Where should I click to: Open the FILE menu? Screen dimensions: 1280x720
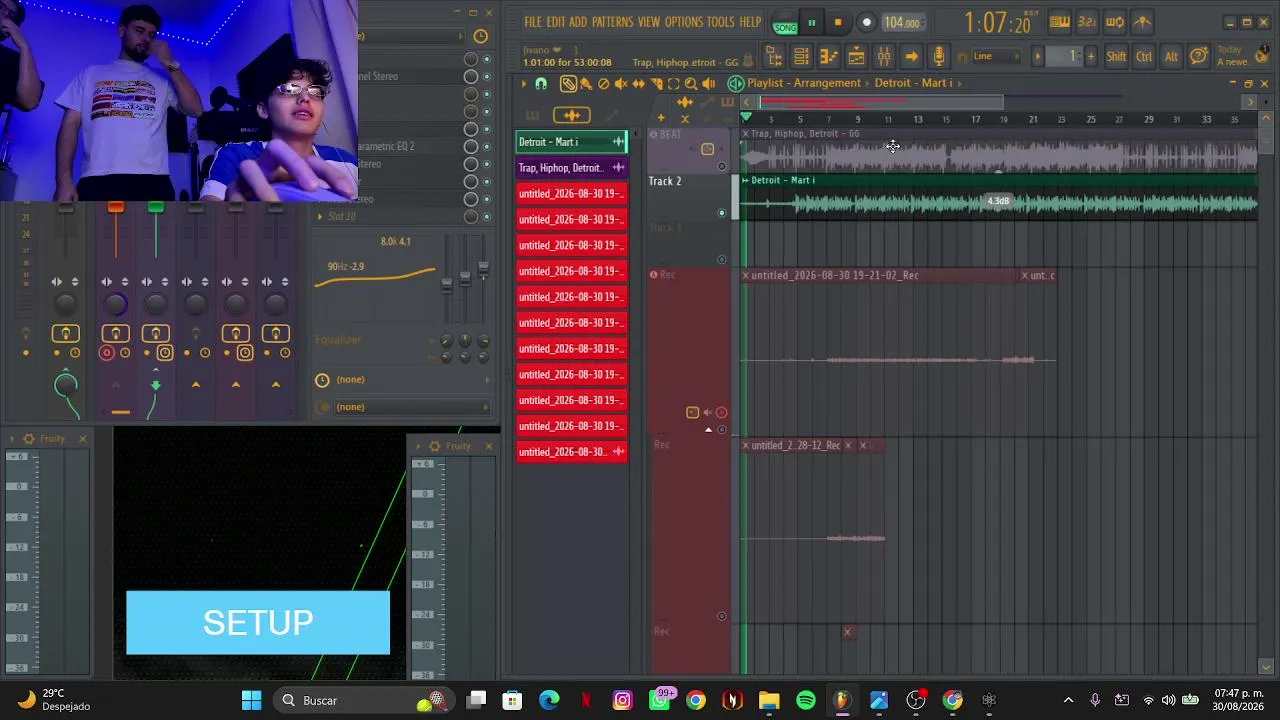pos(533,22)
